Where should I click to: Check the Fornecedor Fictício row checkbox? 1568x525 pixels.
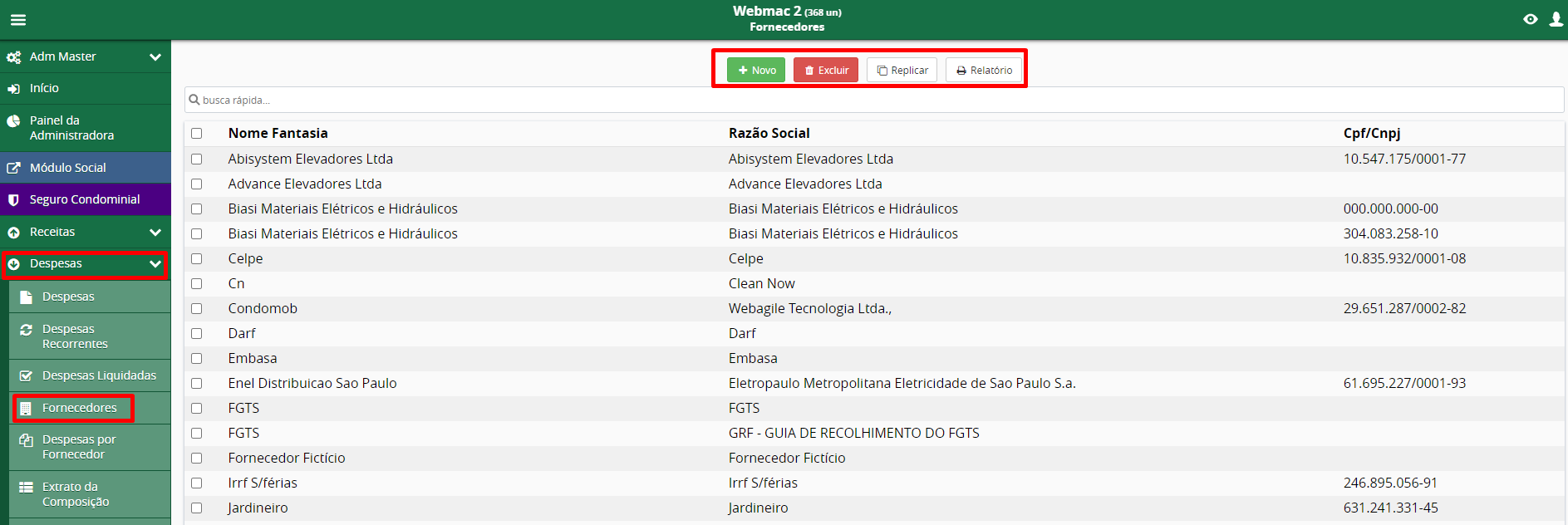pos(197,458)
